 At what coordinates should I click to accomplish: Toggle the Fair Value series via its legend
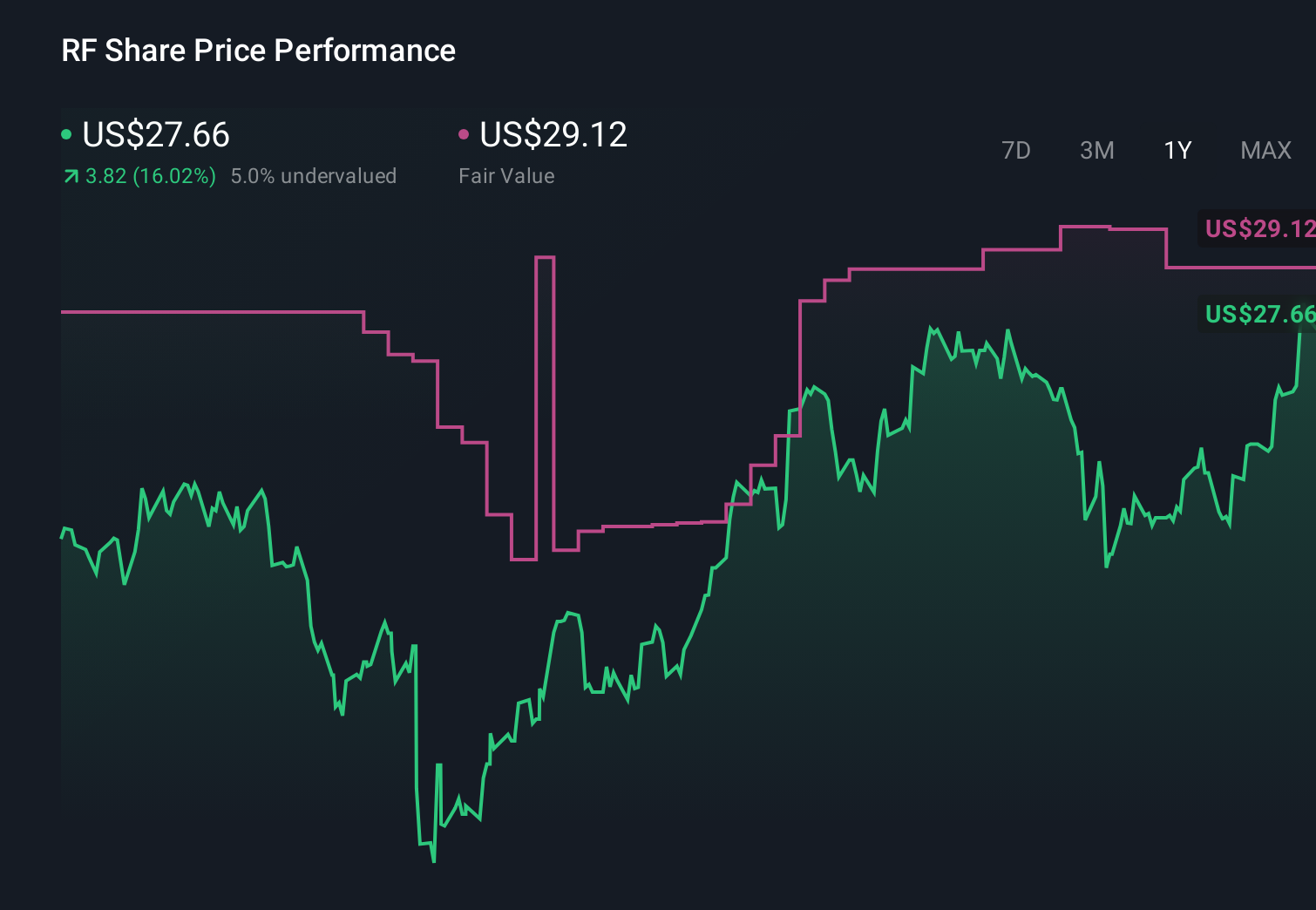tap(553, 135)
